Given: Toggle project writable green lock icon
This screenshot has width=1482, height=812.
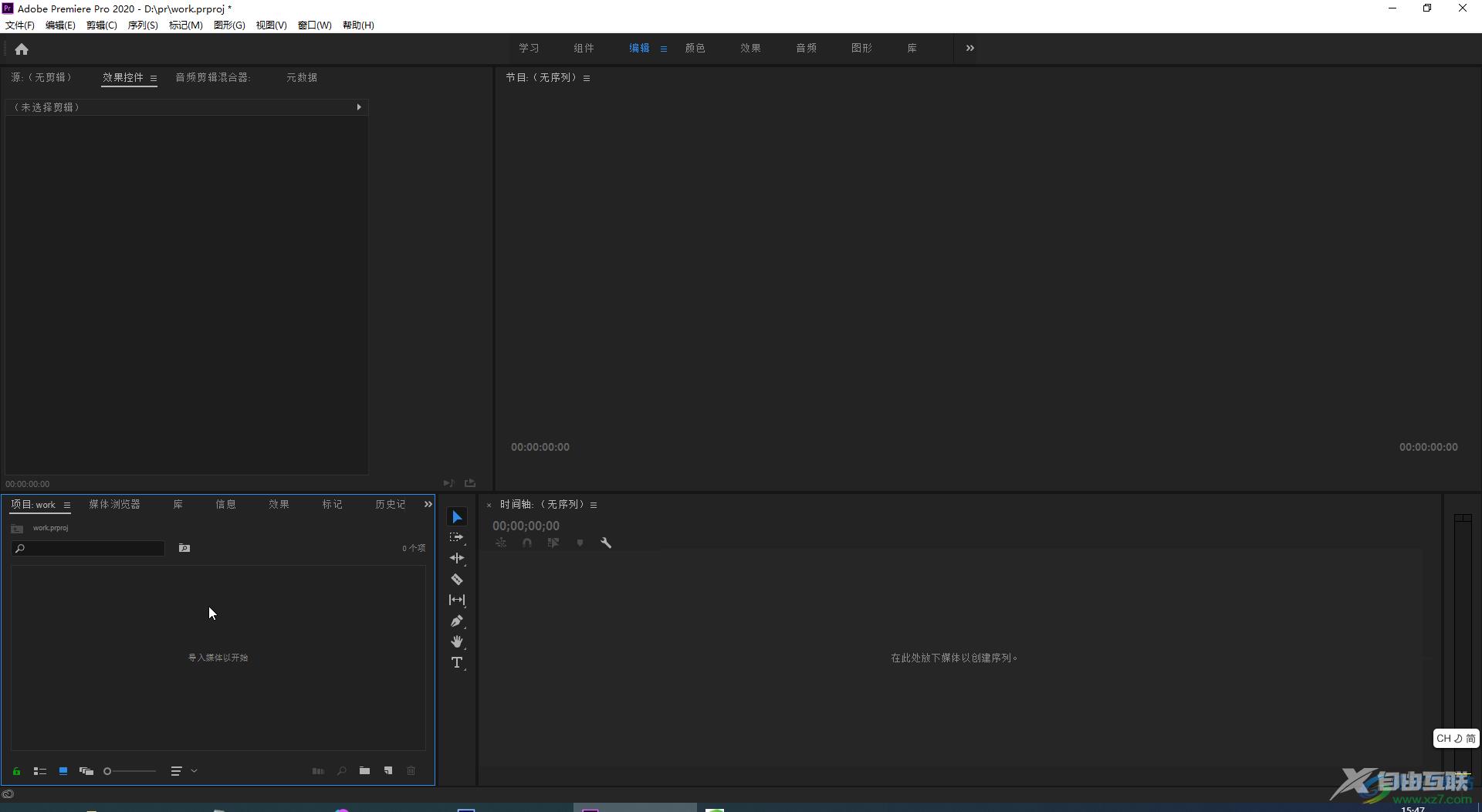Looking at the screenshot, I should tap(16, 771).
